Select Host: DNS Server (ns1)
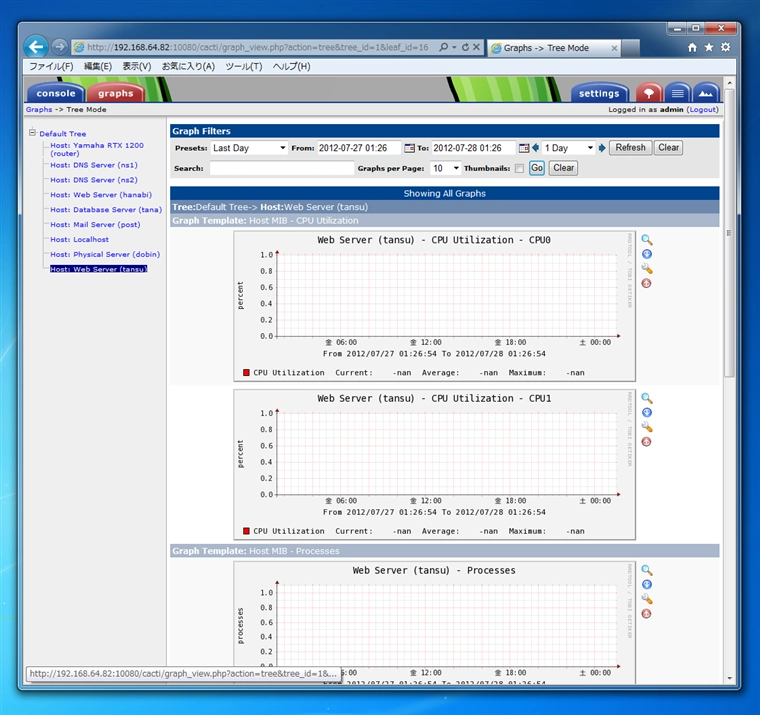 pos(94,165)
